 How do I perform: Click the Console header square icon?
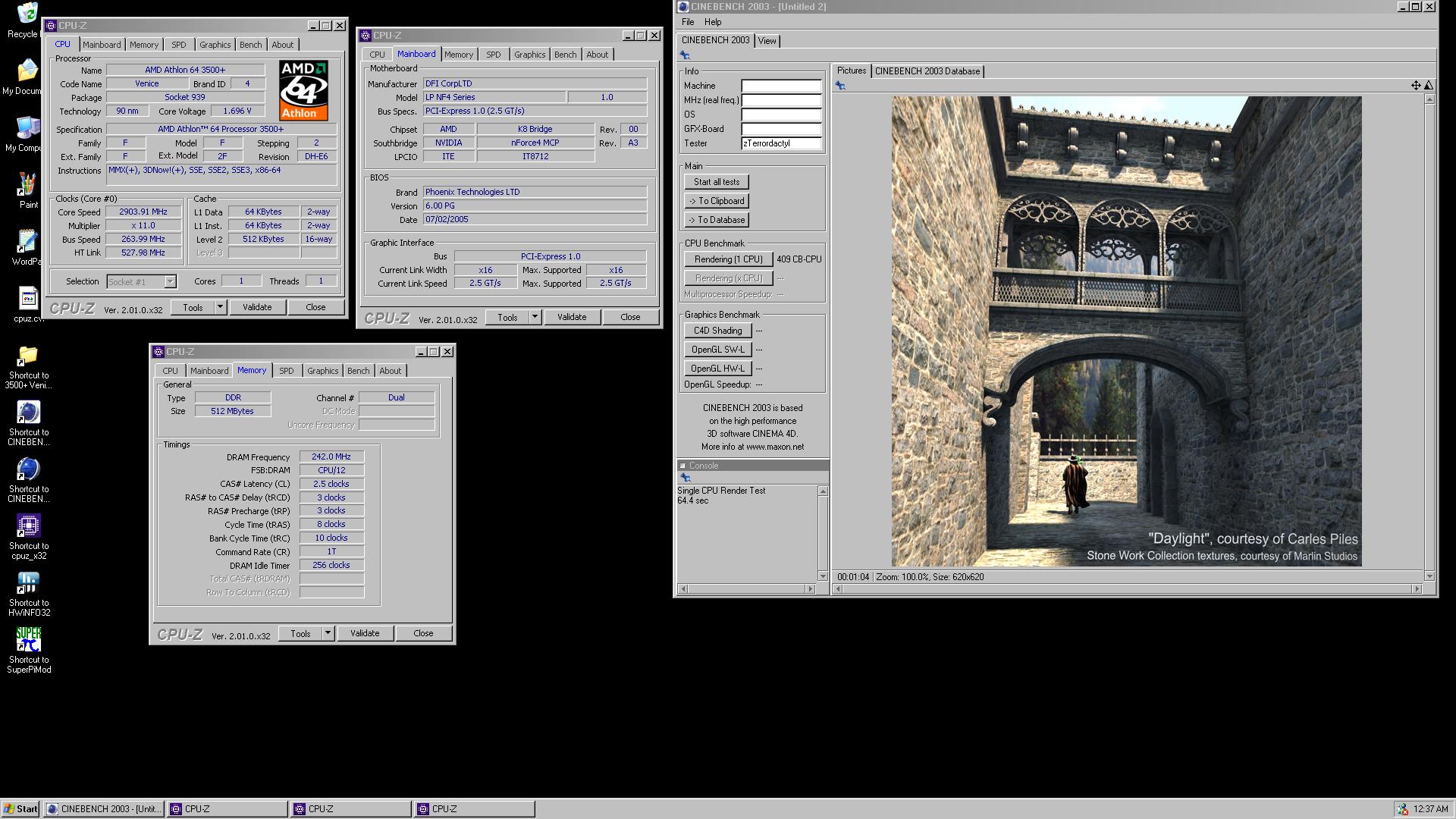click(682, 466)
